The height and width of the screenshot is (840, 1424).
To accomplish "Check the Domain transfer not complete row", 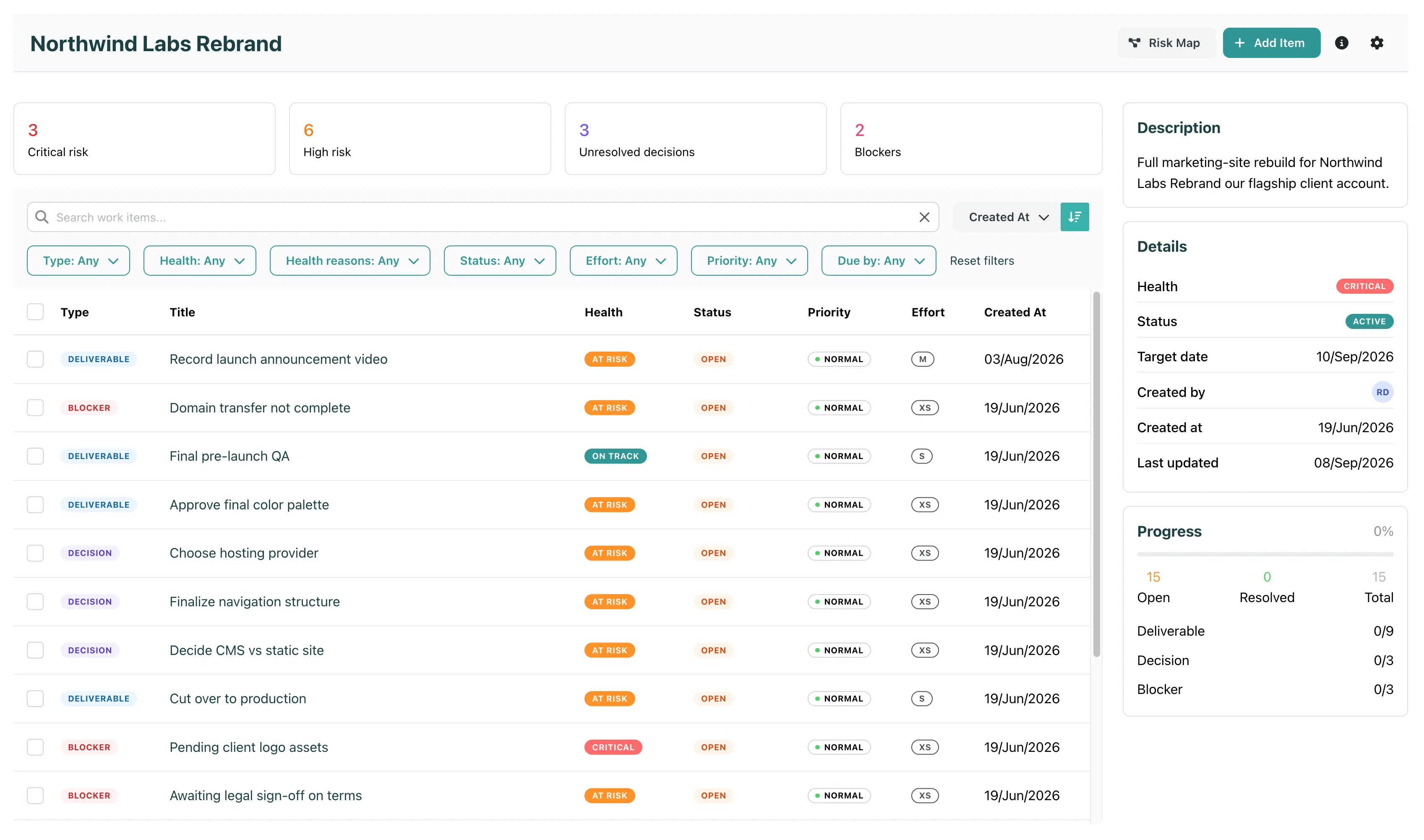I will click(x=35, y=408).
